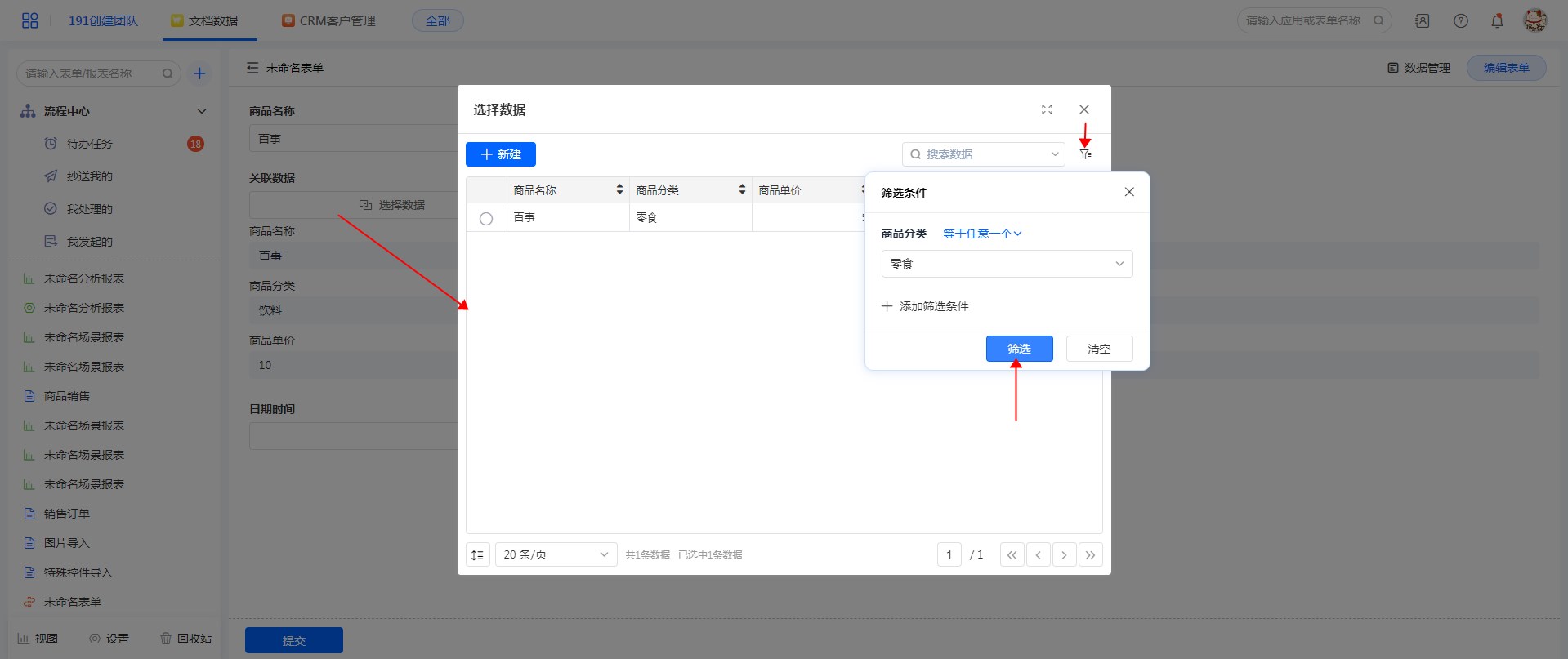Select the radio button for 百事 row

pyautogui.click(x=486, y=219)
